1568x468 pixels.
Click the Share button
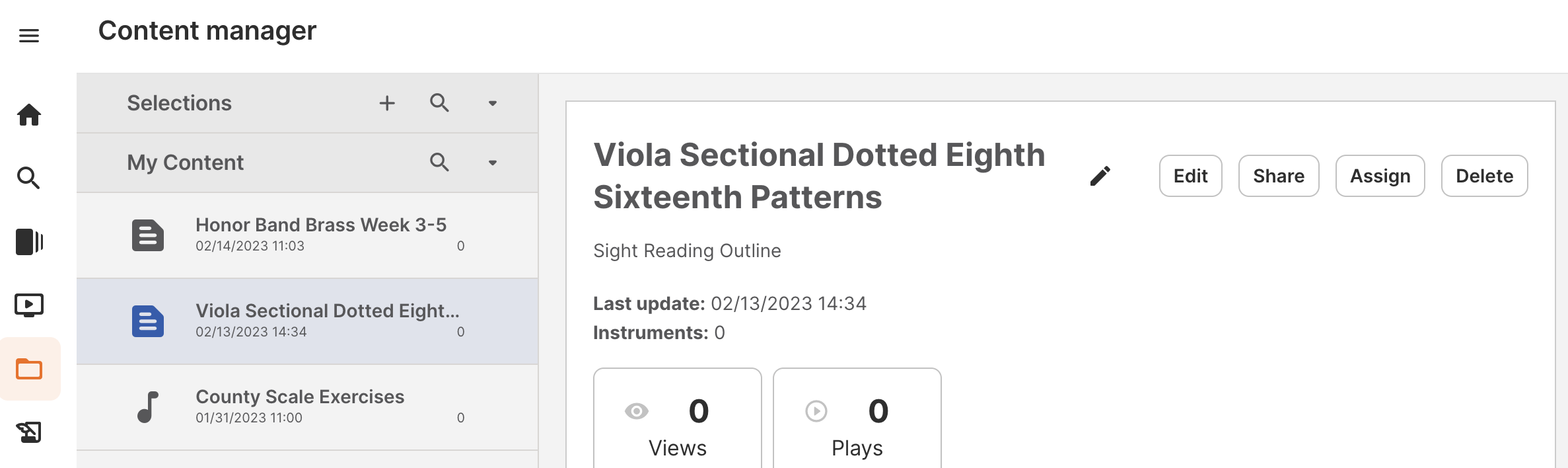pos(1278,176)
